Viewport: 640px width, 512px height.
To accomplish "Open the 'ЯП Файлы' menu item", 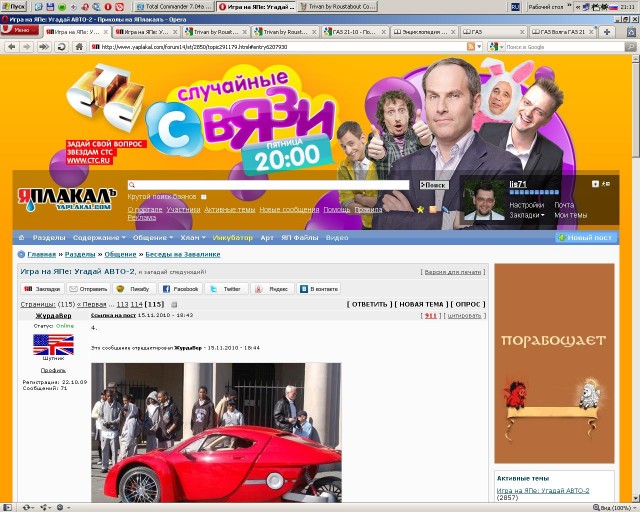I will (300, 238).
